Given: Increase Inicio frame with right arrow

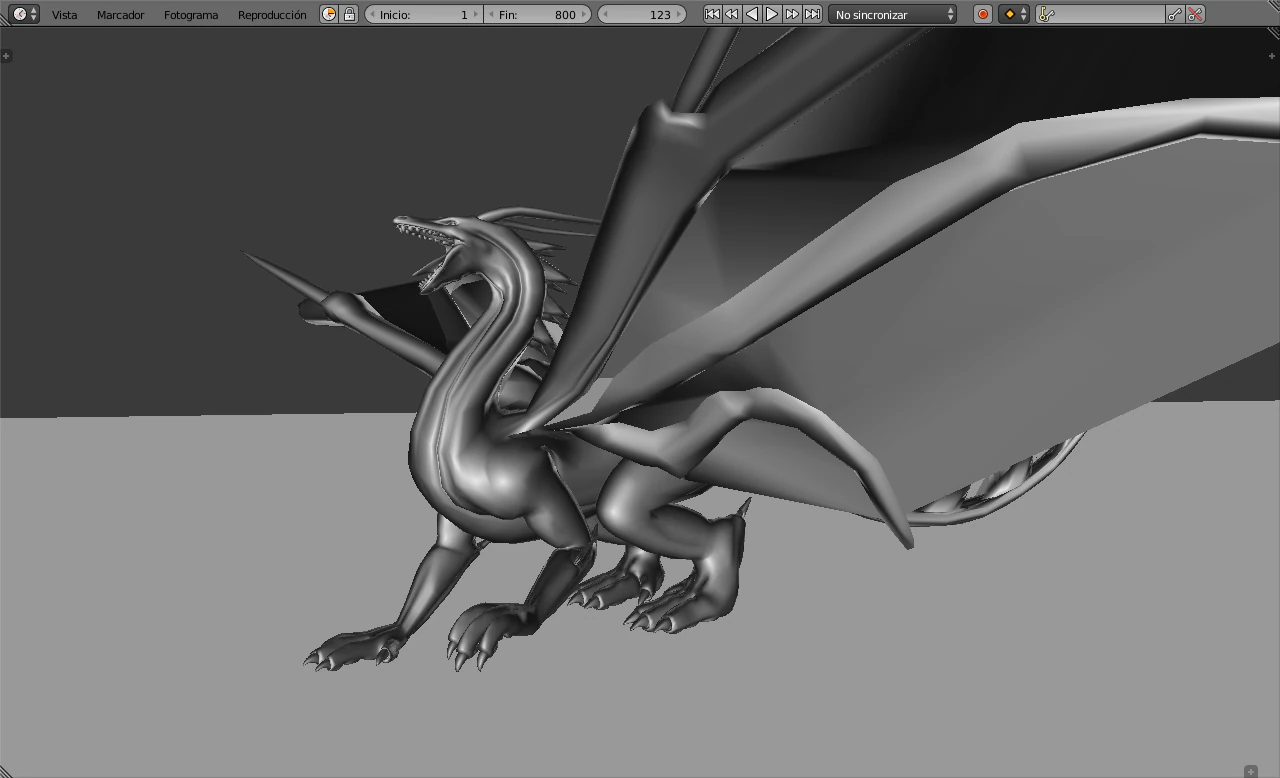Looking at the screenshot, I should [476, 14].
